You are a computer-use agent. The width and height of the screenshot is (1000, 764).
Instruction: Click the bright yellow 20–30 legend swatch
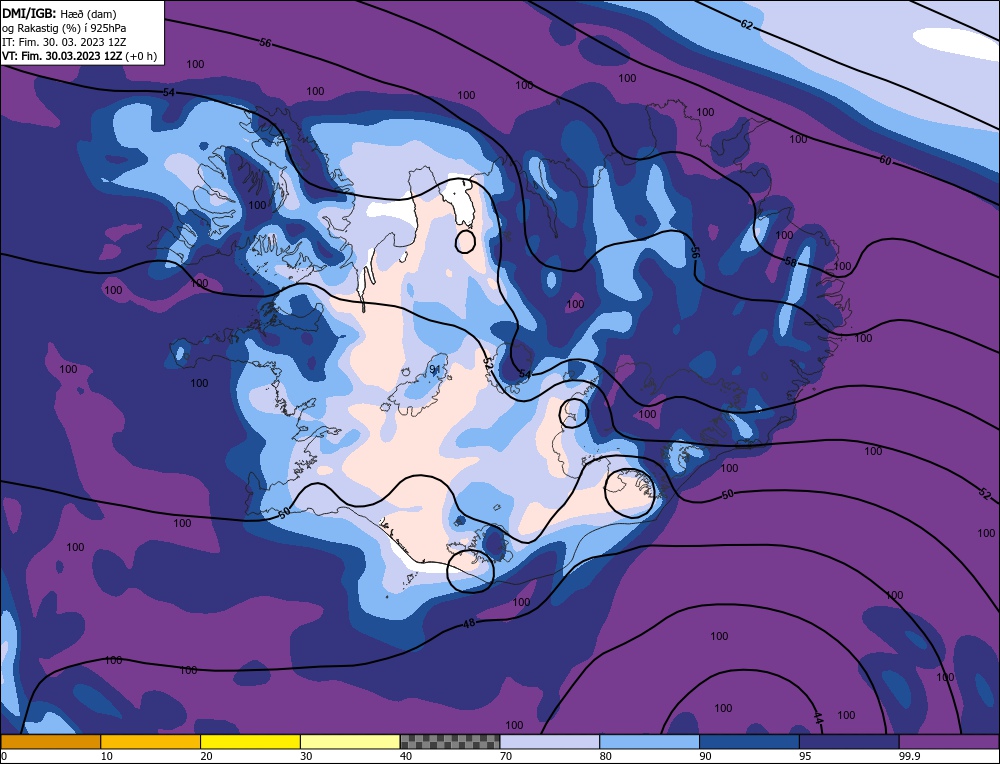250,742
